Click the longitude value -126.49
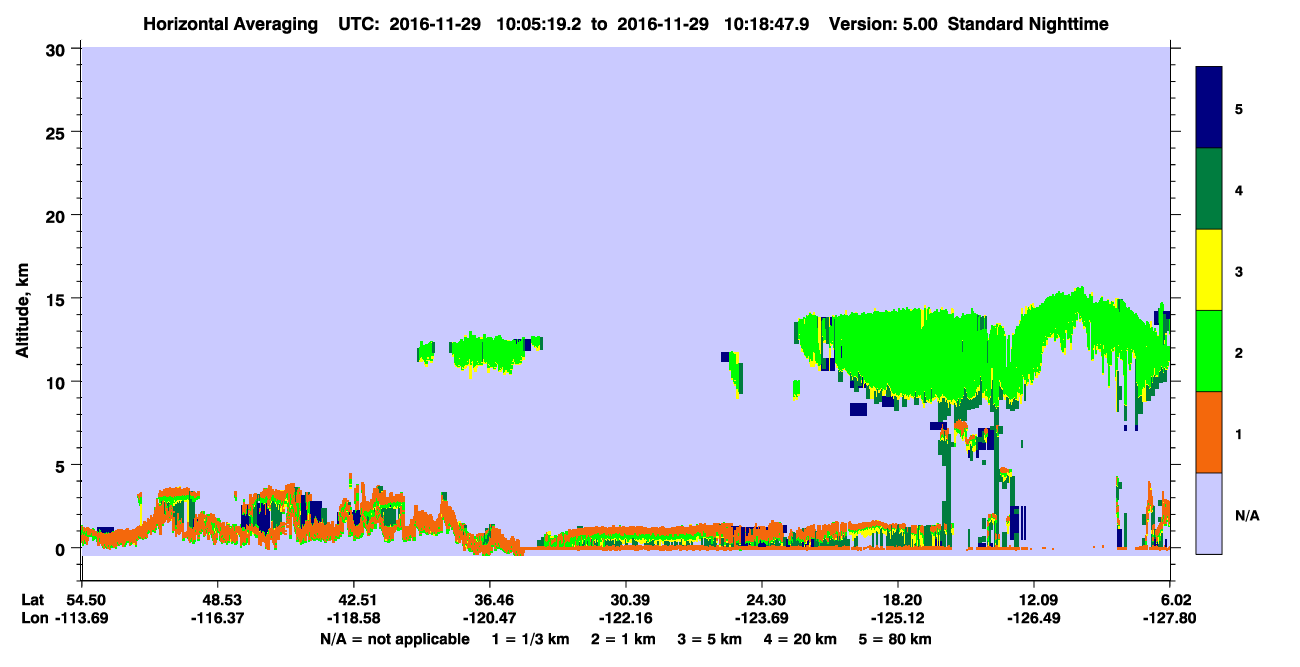The image size is (1300, 667). point(1034,618)
